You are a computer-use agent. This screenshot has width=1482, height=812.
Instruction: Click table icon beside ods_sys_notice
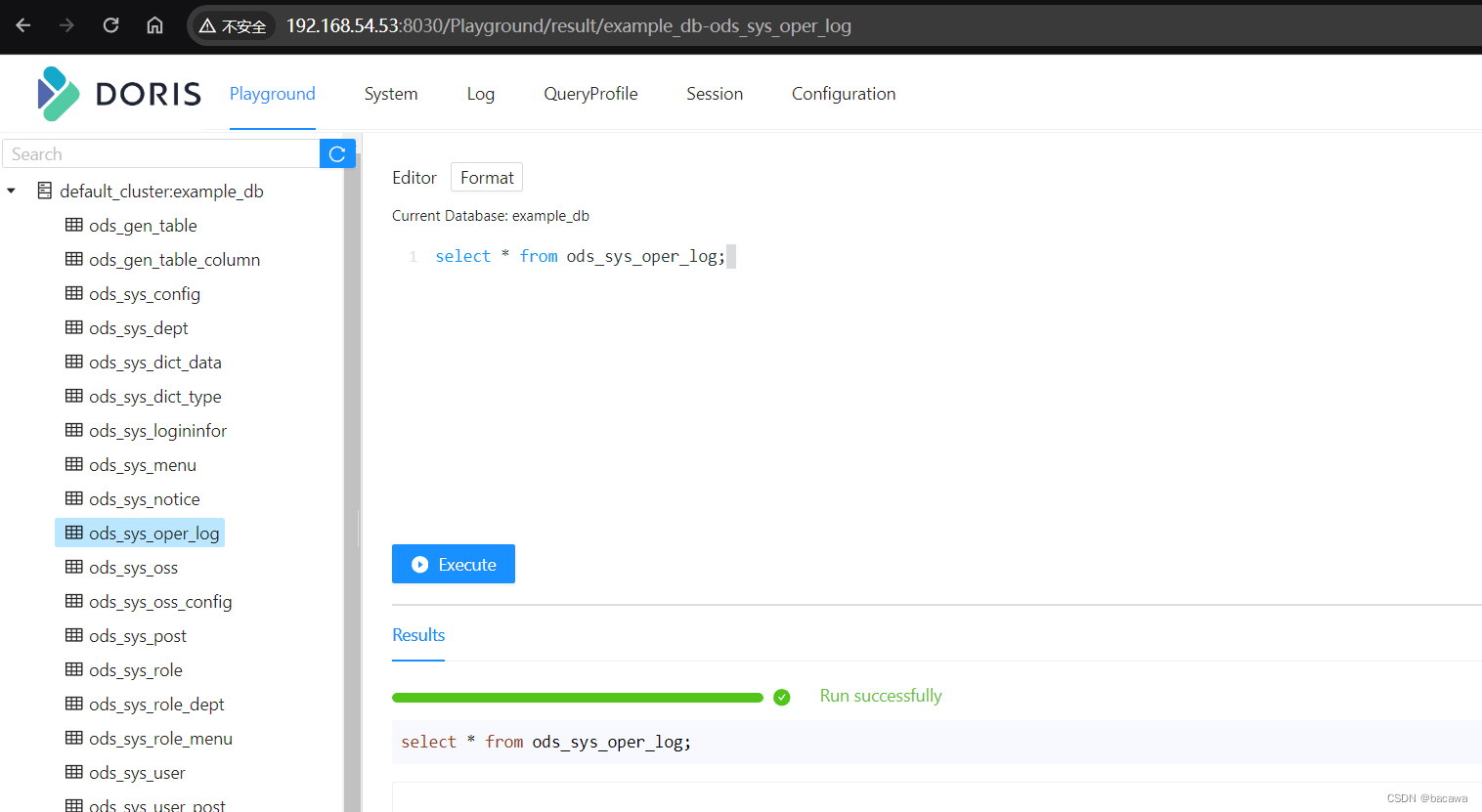pos(74,498)
